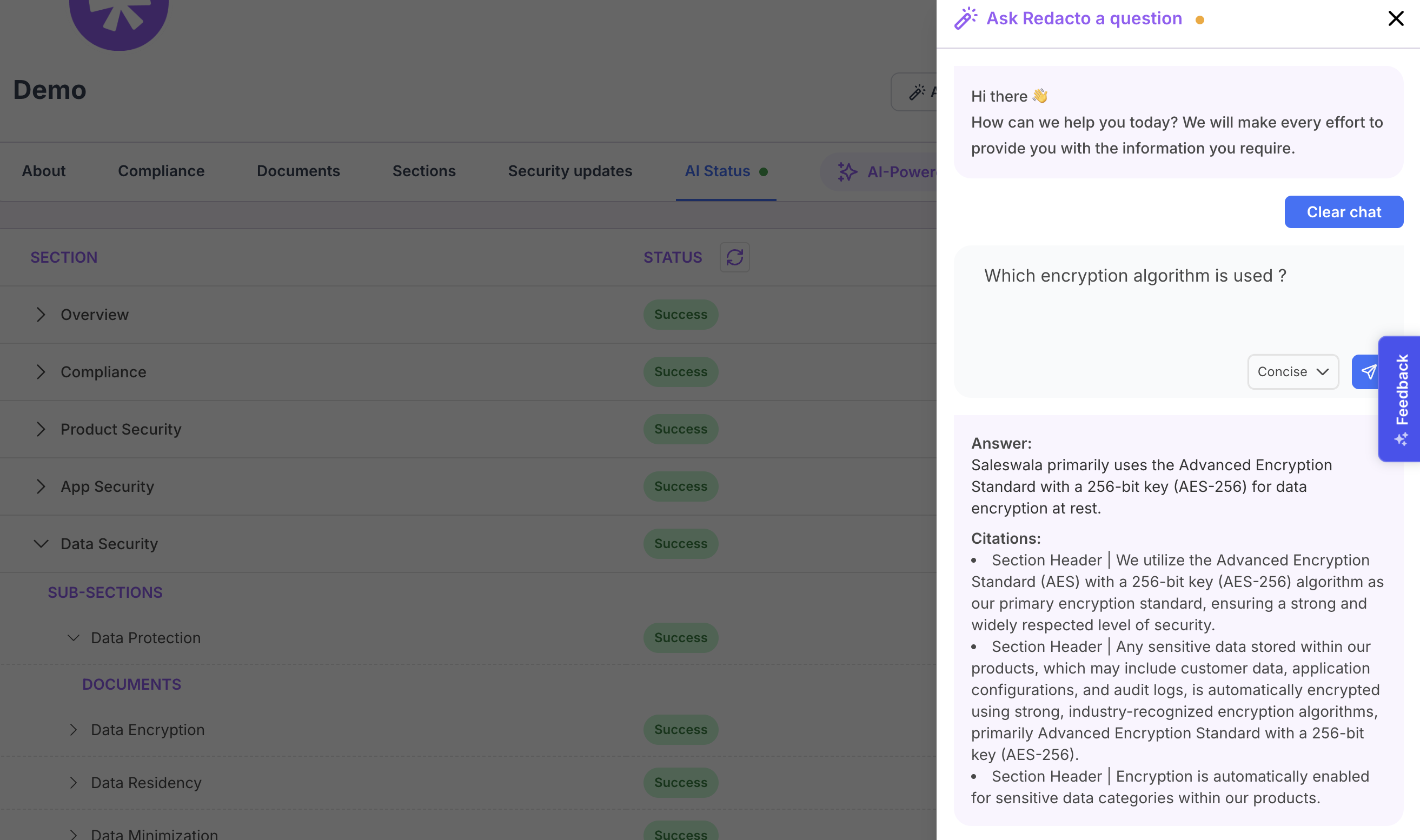Open the Security updates tab
Screen dimensions: 1420x840
point(569,171)
